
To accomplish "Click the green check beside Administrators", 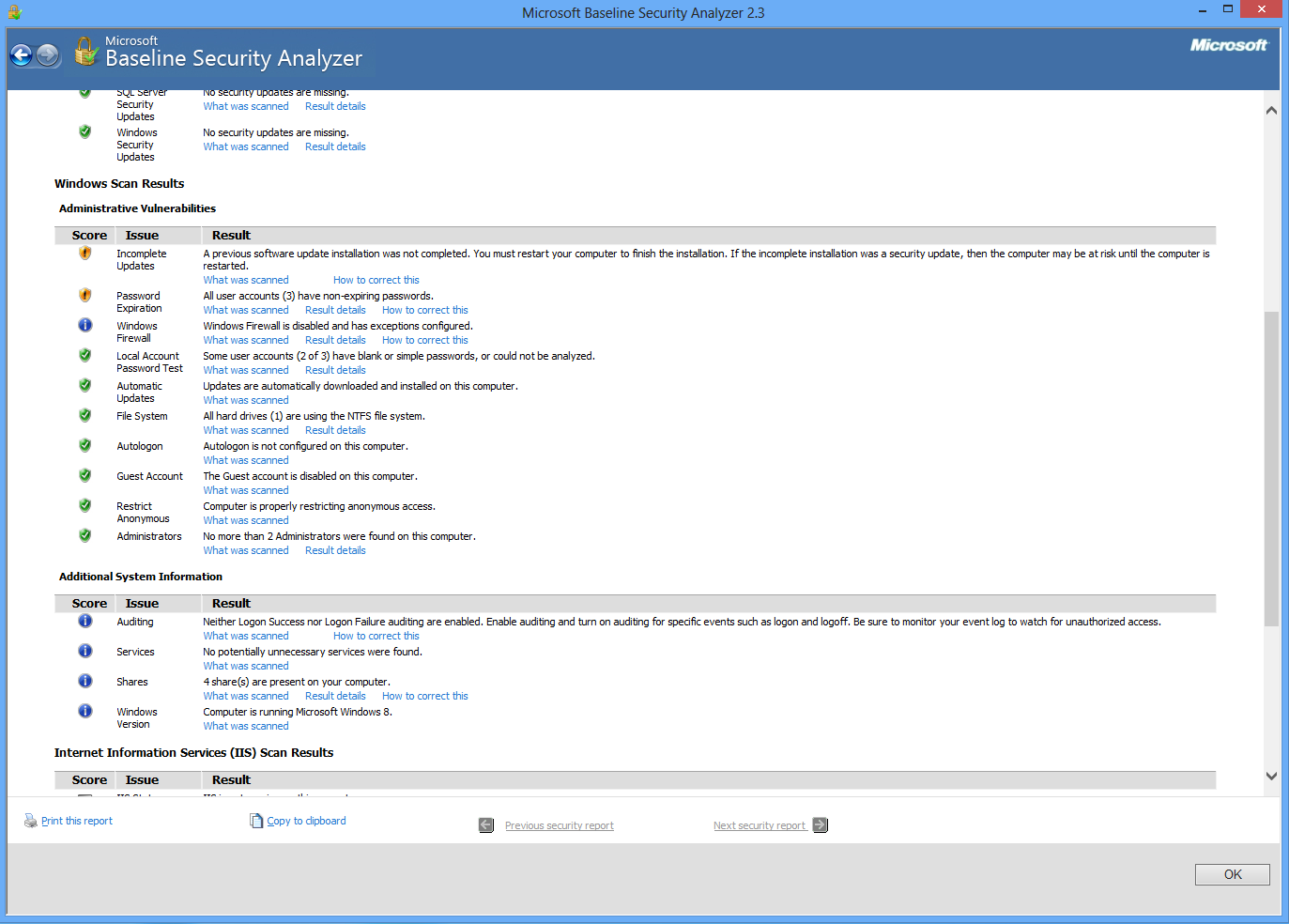I will (85, 535).
